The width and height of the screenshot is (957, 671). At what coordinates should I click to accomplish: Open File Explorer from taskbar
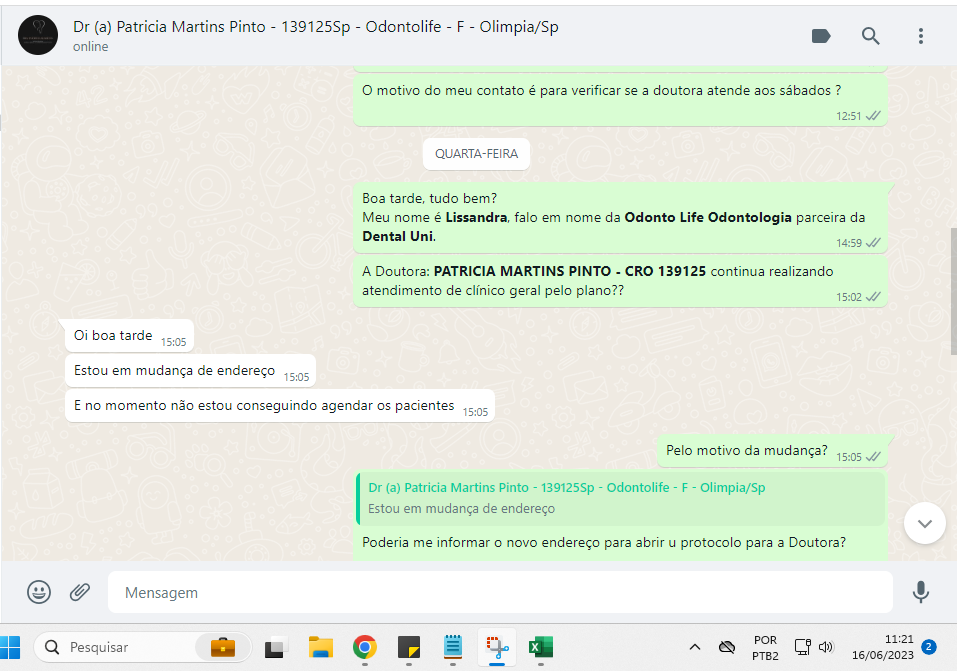click(320, 647)
